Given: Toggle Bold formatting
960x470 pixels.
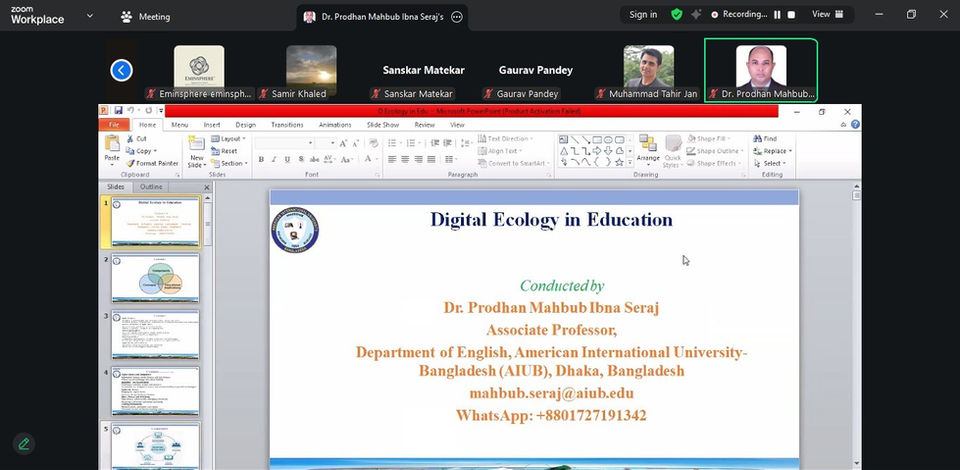Looking at the screenshot, I should pos(261,159).
